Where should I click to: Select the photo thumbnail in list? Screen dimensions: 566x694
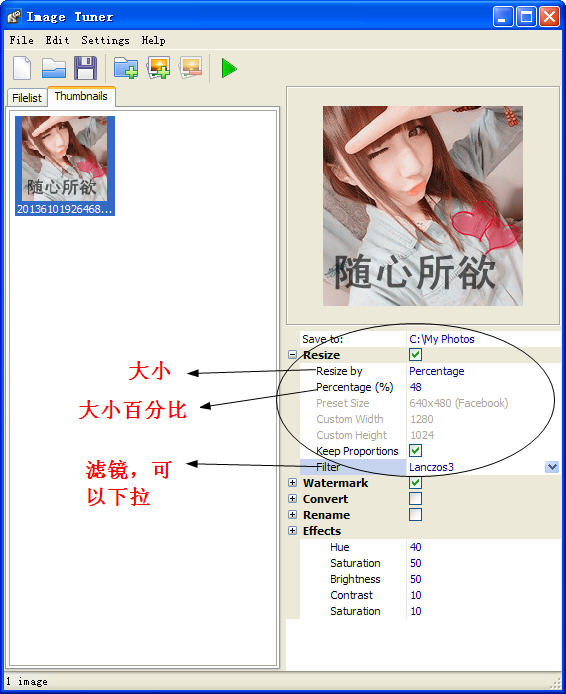tap(65, 166)
